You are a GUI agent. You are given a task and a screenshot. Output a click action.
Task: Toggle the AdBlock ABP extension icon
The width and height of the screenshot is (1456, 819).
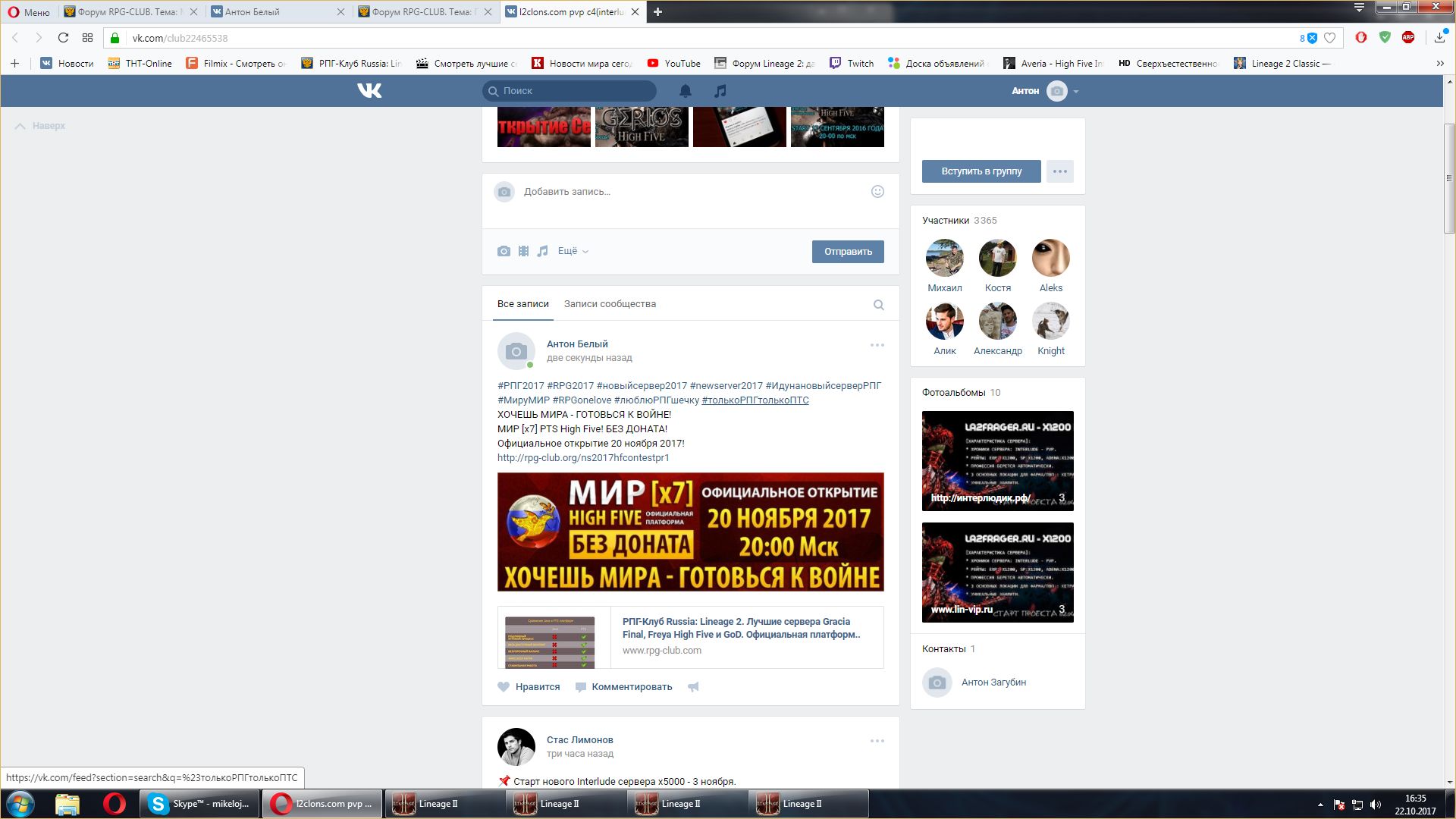1408,37
